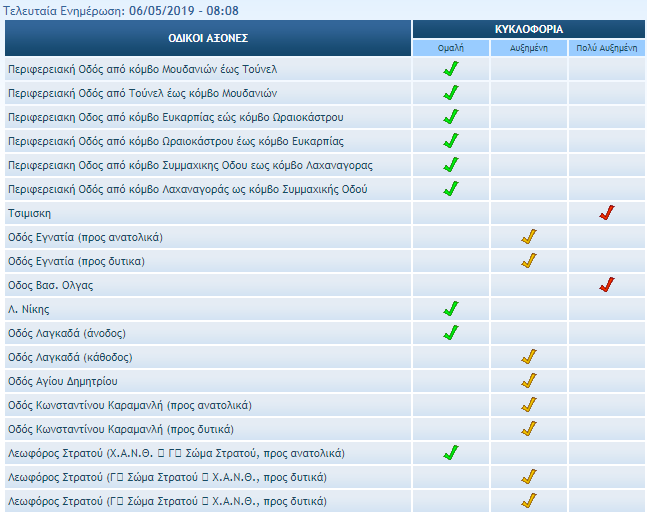The image size is (647, 516).
Task: Click the green checkmark for Λ. Νίκης
Action: (x=450, y=309)
